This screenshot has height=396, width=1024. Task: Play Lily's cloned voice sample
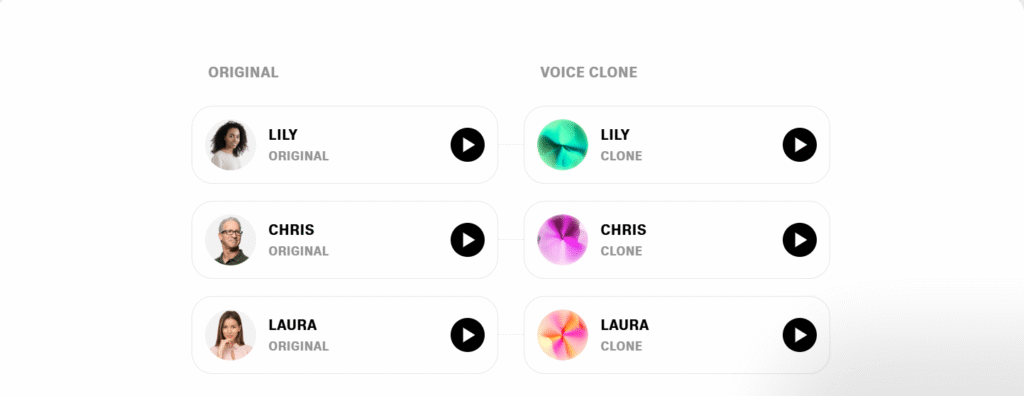tap(799, 144)
